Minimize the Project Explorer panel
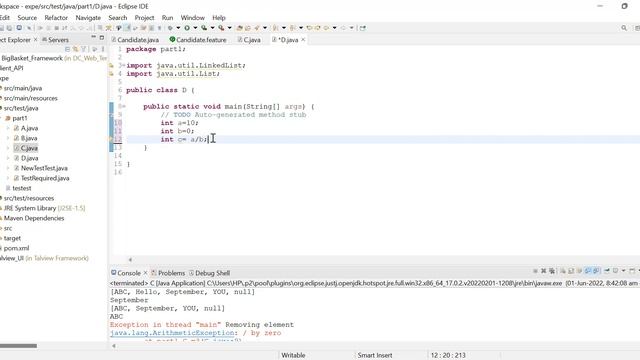 [x=93, y=38]
